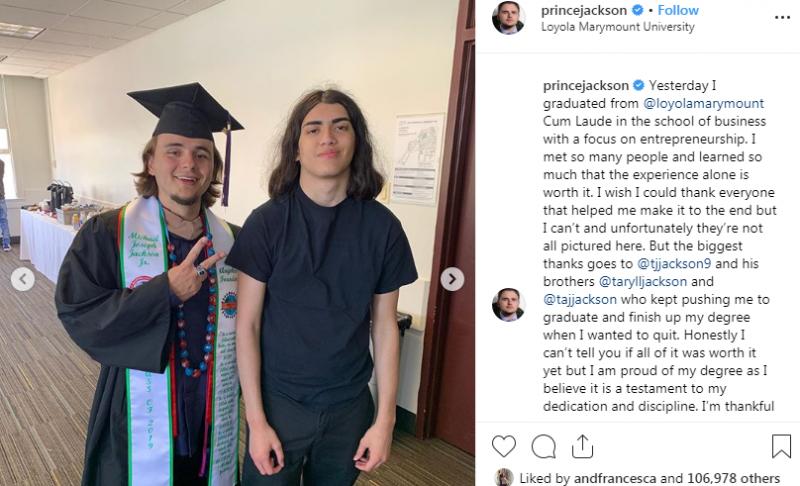This screenshot has height=486, width=800.
Task: Open comments with the speech bubble icon
Action: click(x=543, y=446)
